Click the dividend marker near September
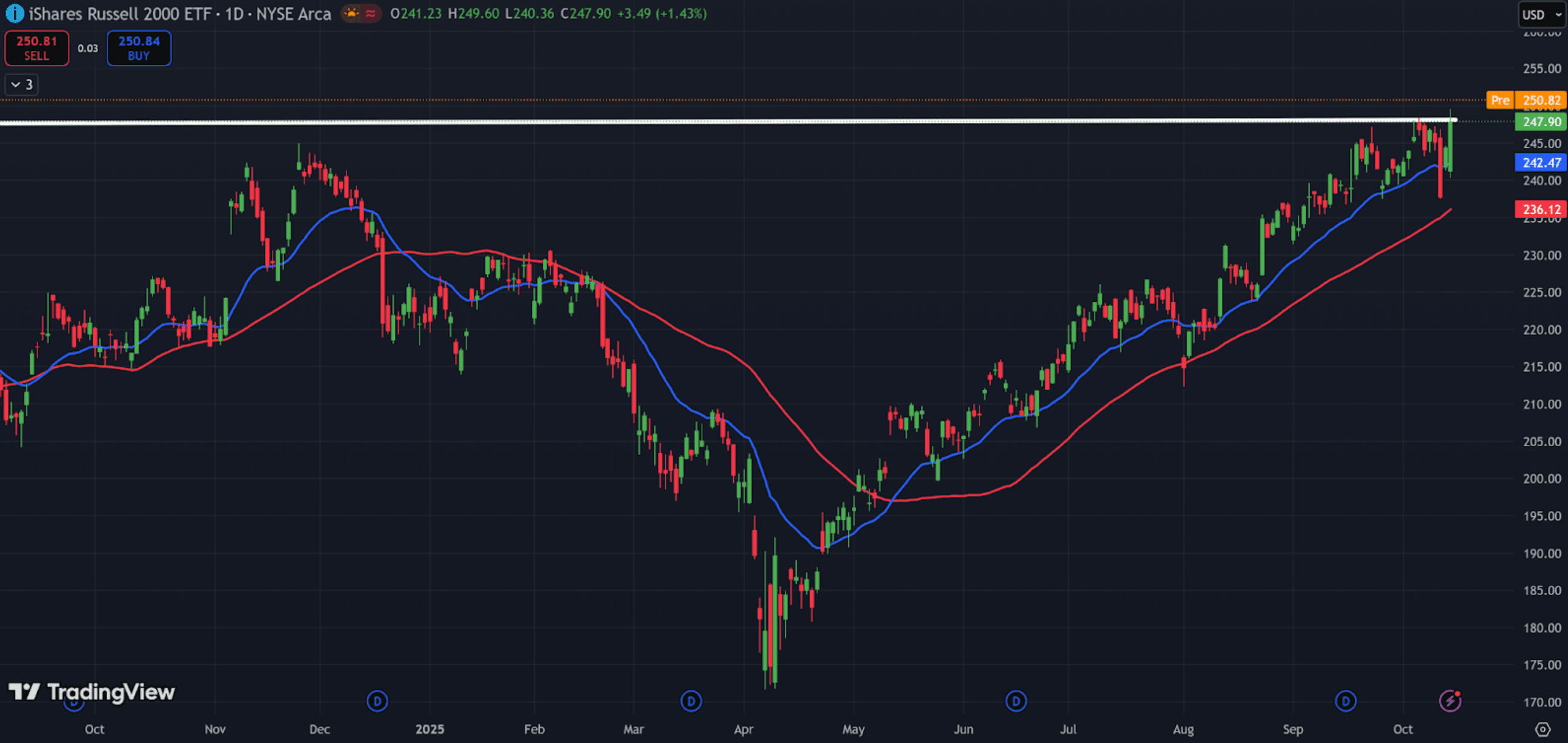Image resolution: width=1568 pixels, height=743 pixels. (x=1345, y=701)
